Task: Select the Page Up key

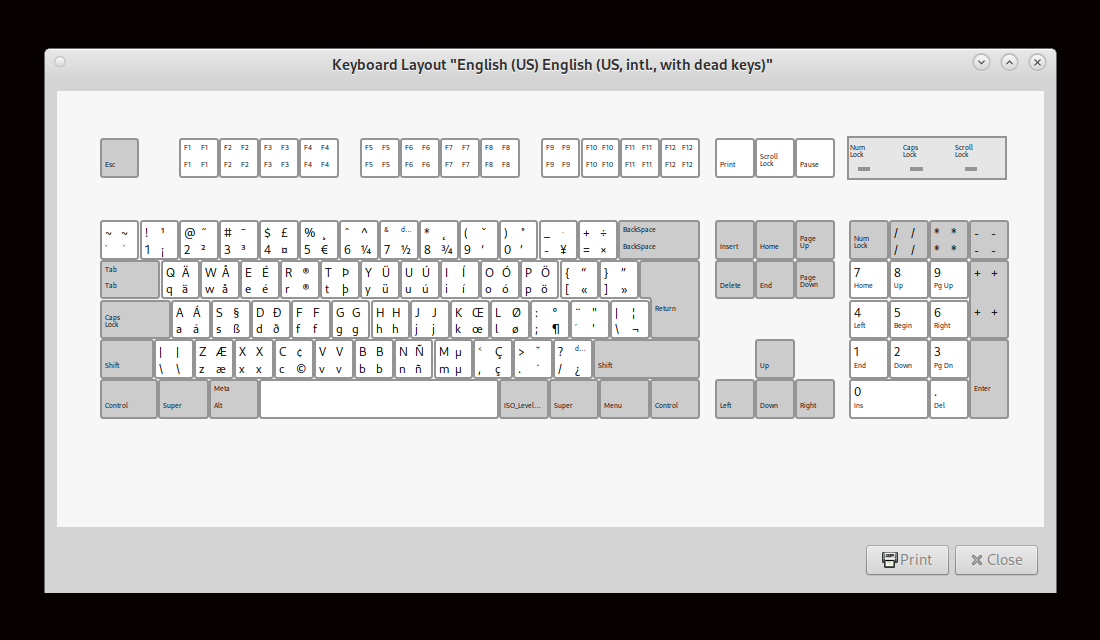Action: pyautogui.click(x=814, y=240)
